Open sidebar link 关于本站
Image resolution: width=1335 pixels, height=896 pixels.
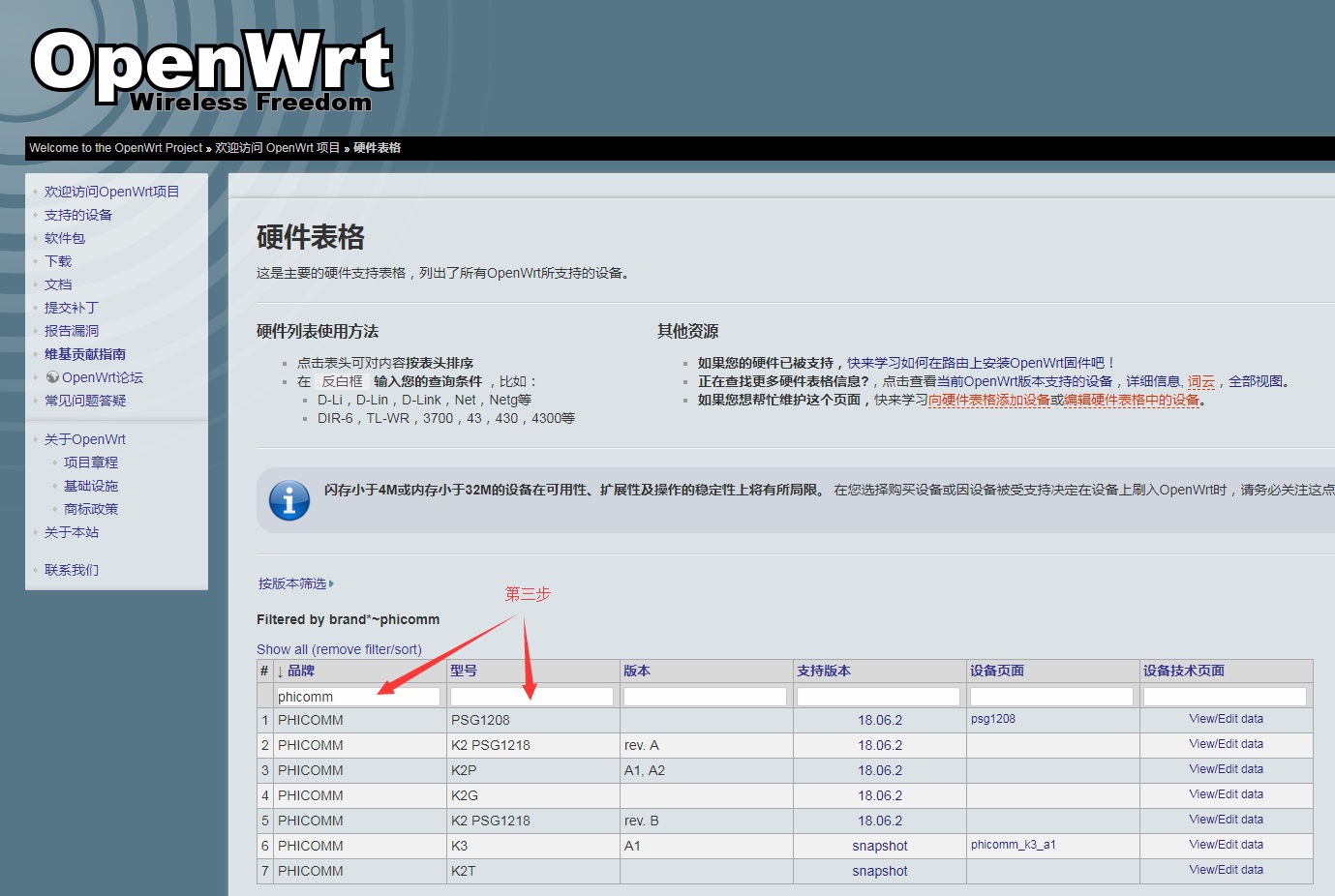(x=72, y=532)
